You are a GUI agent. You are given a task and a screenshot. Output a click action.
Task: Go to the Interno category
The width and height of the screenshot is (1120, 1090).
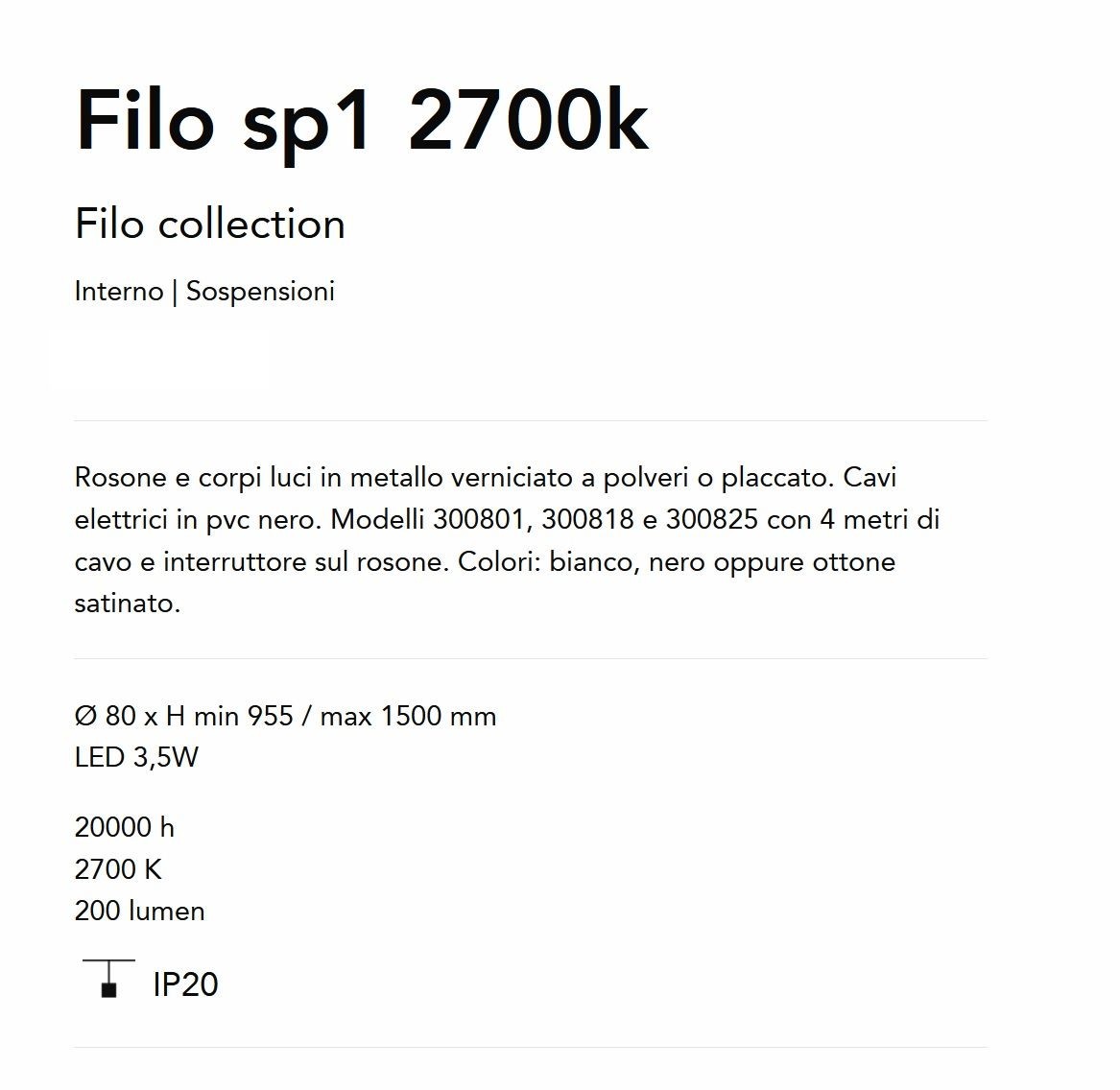click(x=119, y=292)
